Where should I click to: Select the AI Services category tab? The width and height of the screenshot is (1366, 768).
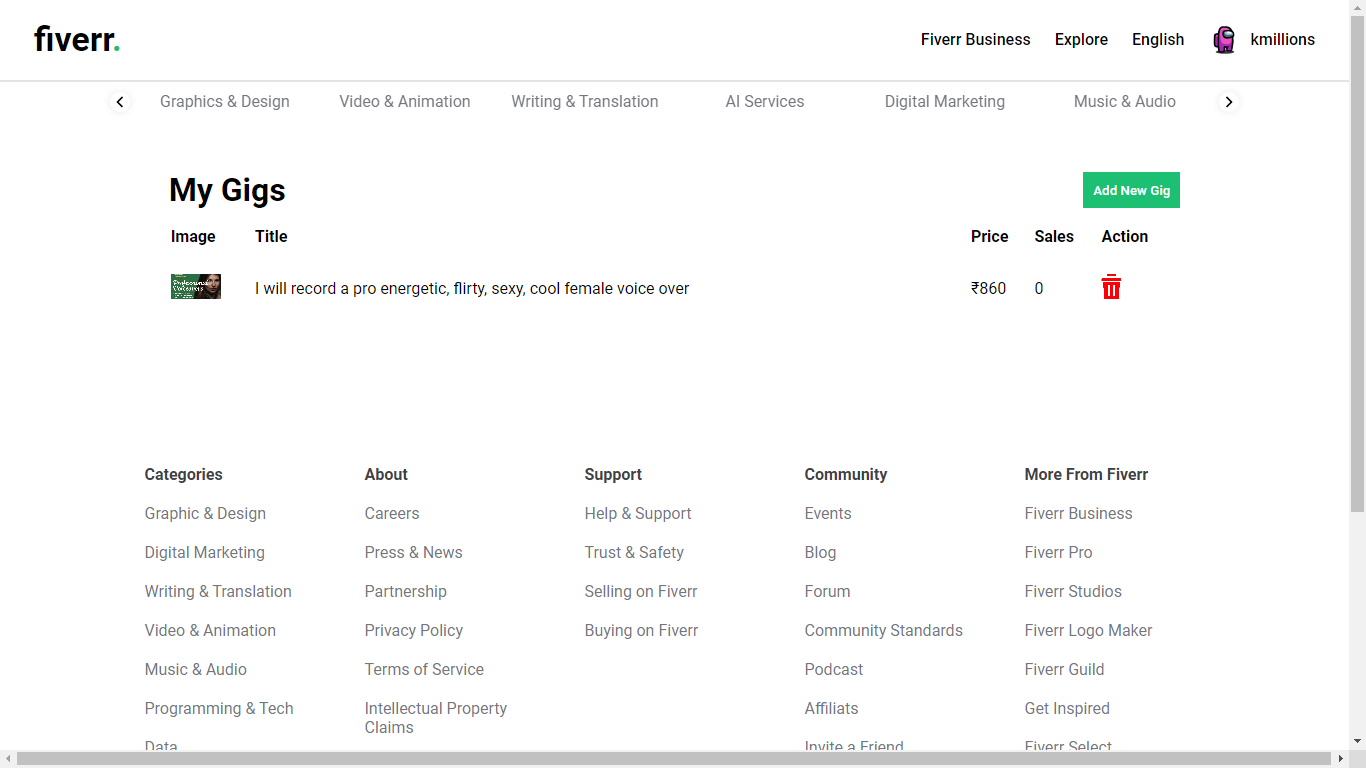(x=765, y=101)
